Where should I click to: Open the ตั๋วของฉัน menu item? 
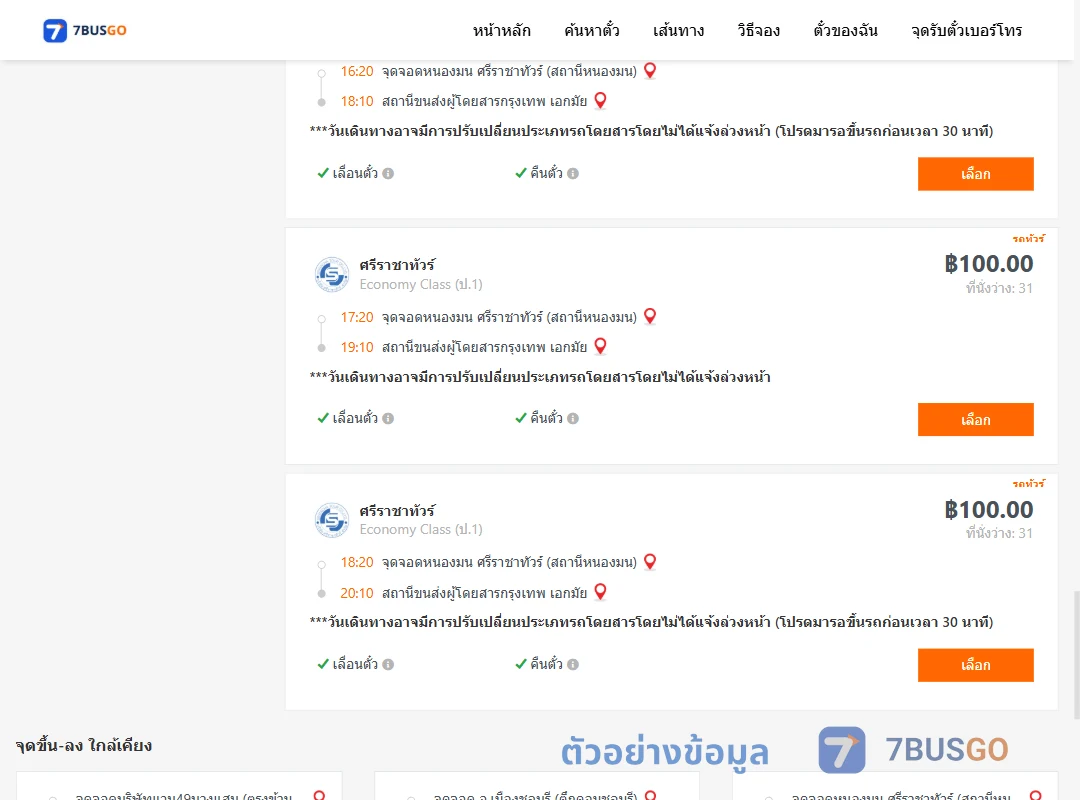point(845,31)
